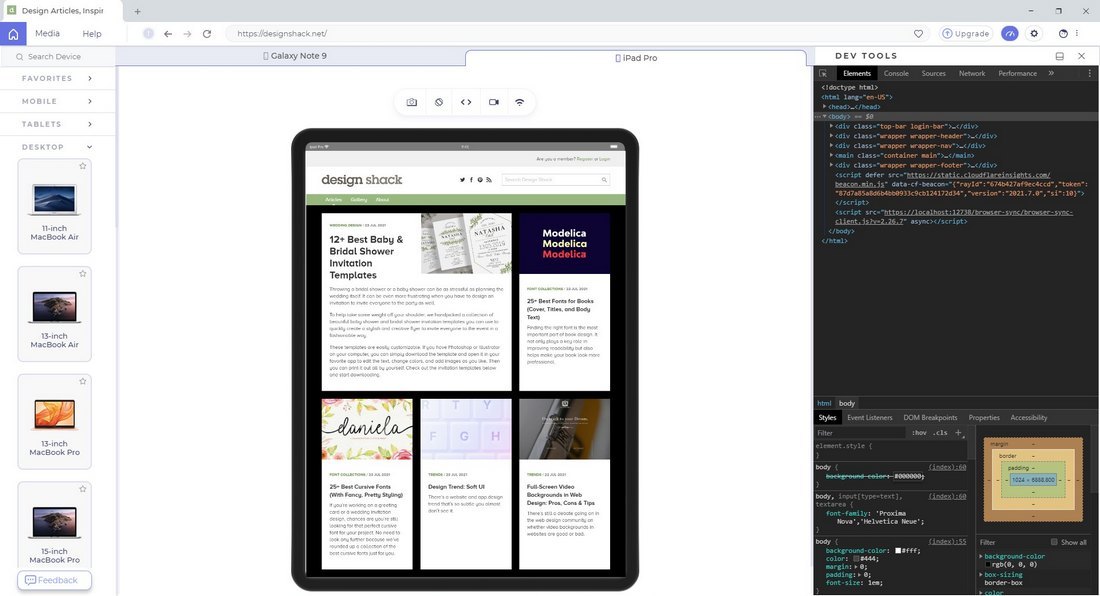The height and width of the screenshot is (596, 1100).
Task: Star the 13-inch MacBook Pro device
Action: tap(83, 381)
